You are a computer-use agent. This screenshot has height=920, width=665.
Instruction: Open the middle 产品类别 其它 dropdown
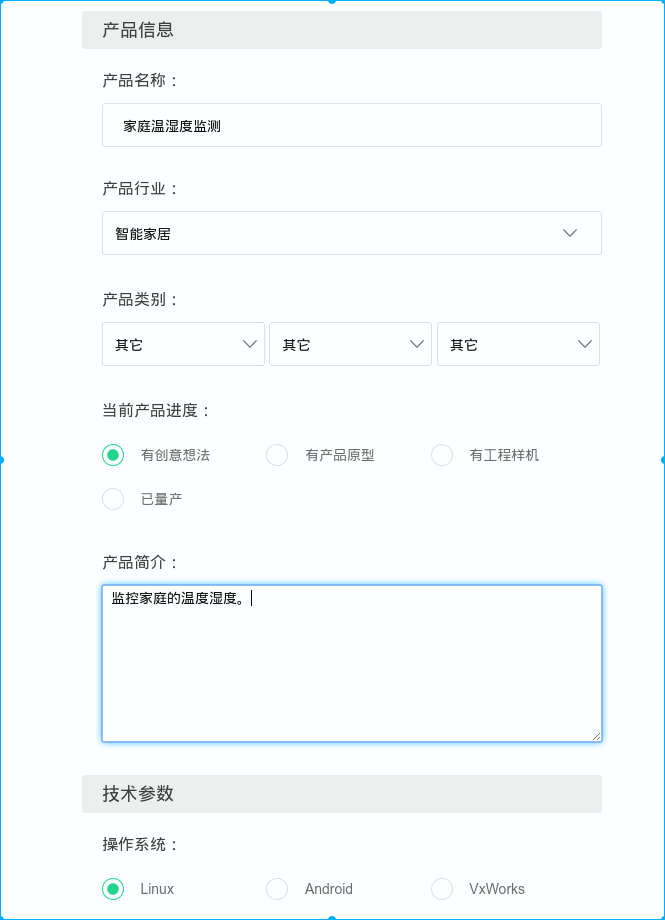click(350, 344)
